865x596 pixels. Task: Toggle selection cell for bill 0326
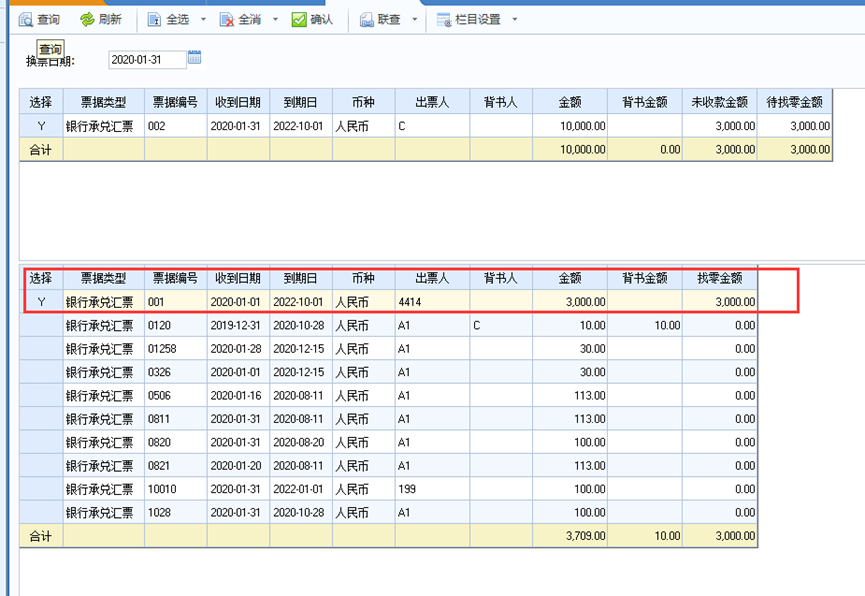41,372
